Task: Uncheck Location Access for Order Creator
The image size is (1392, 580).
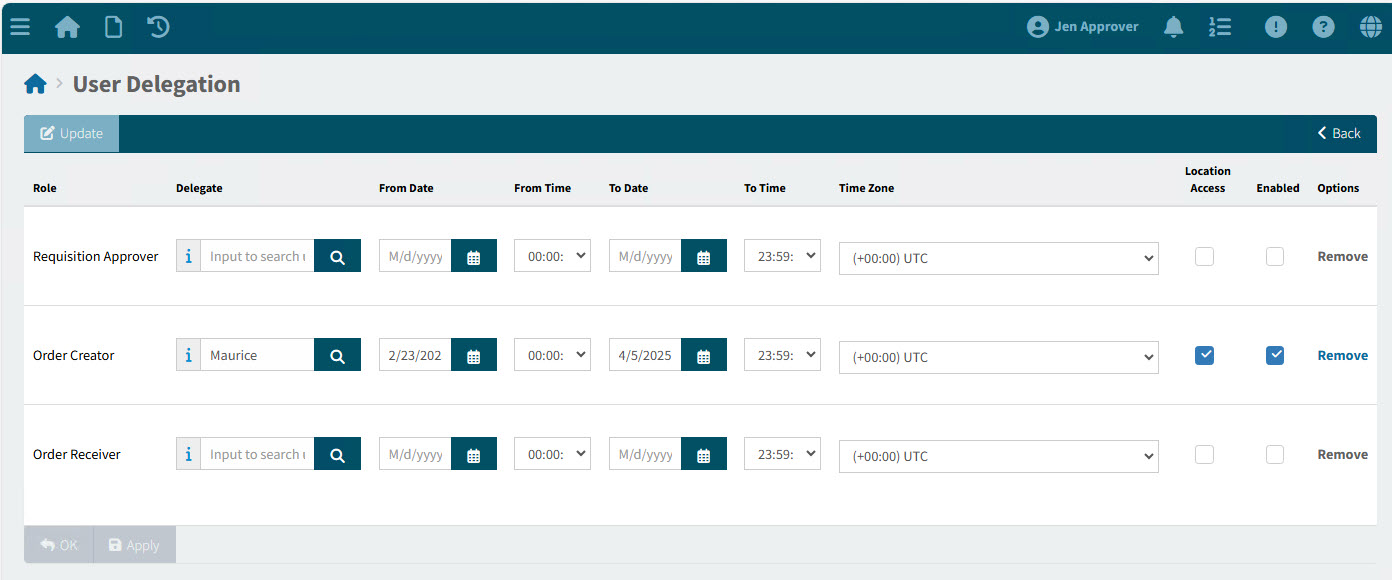Action: click(1205, 355)
